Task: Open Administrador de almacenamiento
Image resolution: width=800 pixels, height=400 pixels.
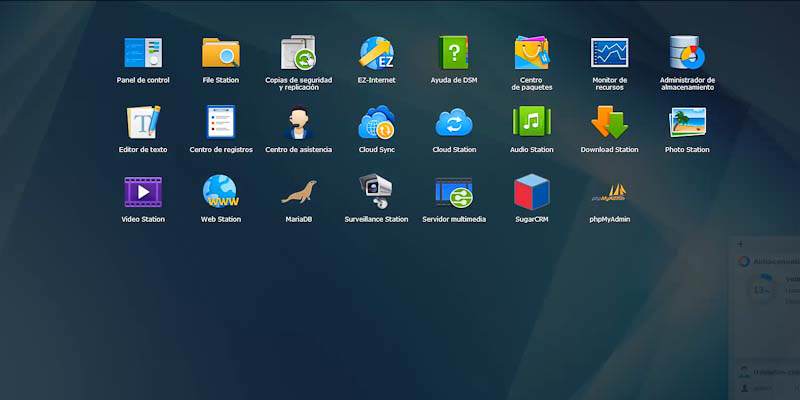Action: pos(687,53)
